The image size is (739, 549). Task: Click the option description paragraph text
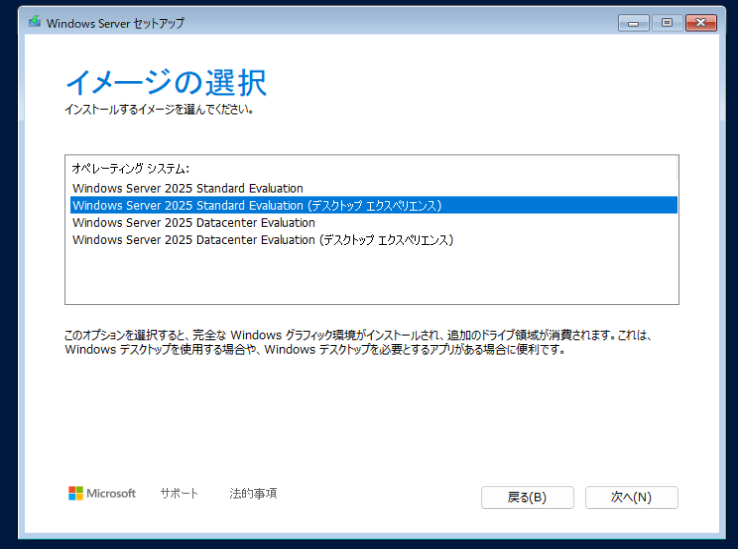[360, 343]
